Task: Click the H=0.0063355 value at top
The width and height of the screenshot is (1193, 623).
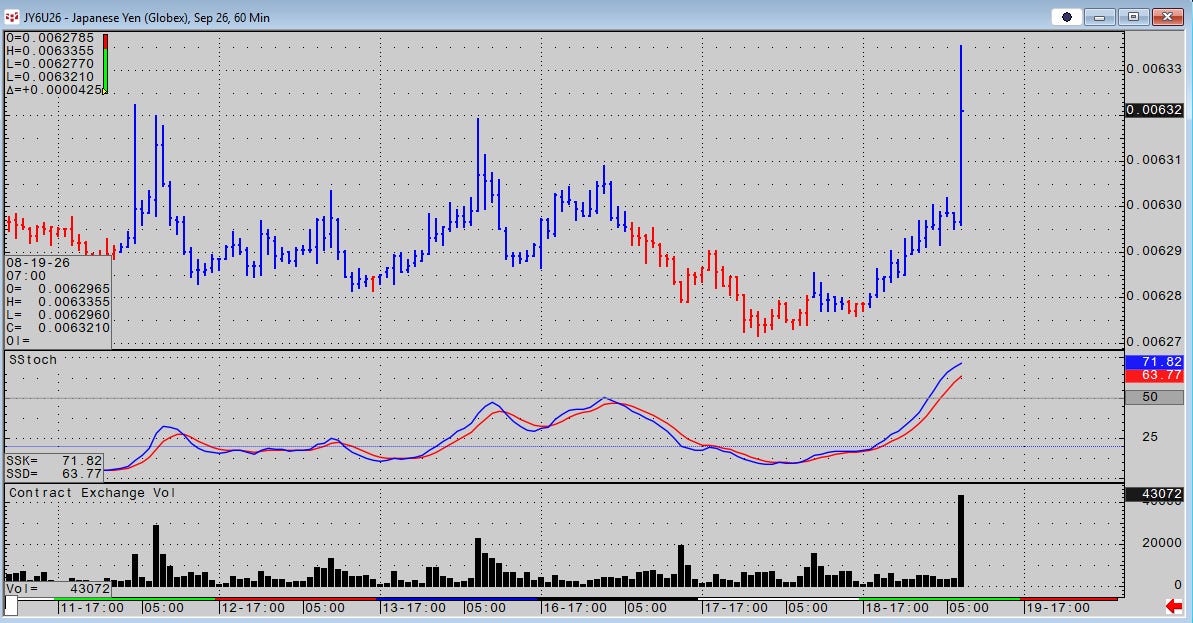Action: tap(50, 50)
